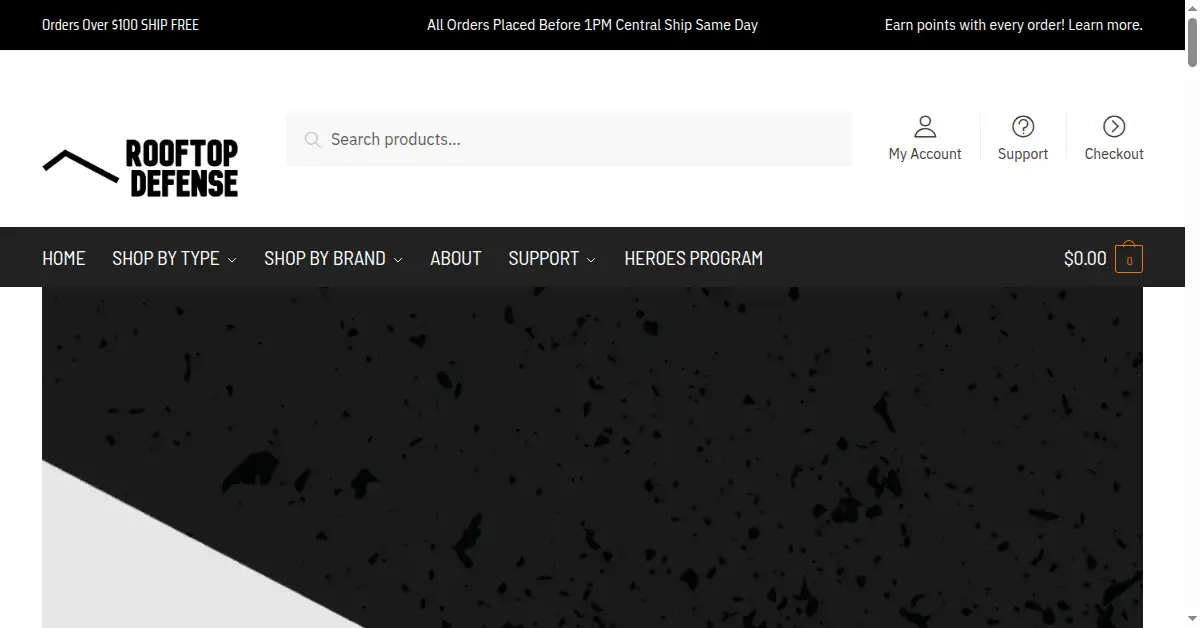Expand the Shop By Type chevron
1200x628 pixels.
click(x=232, y=260)
